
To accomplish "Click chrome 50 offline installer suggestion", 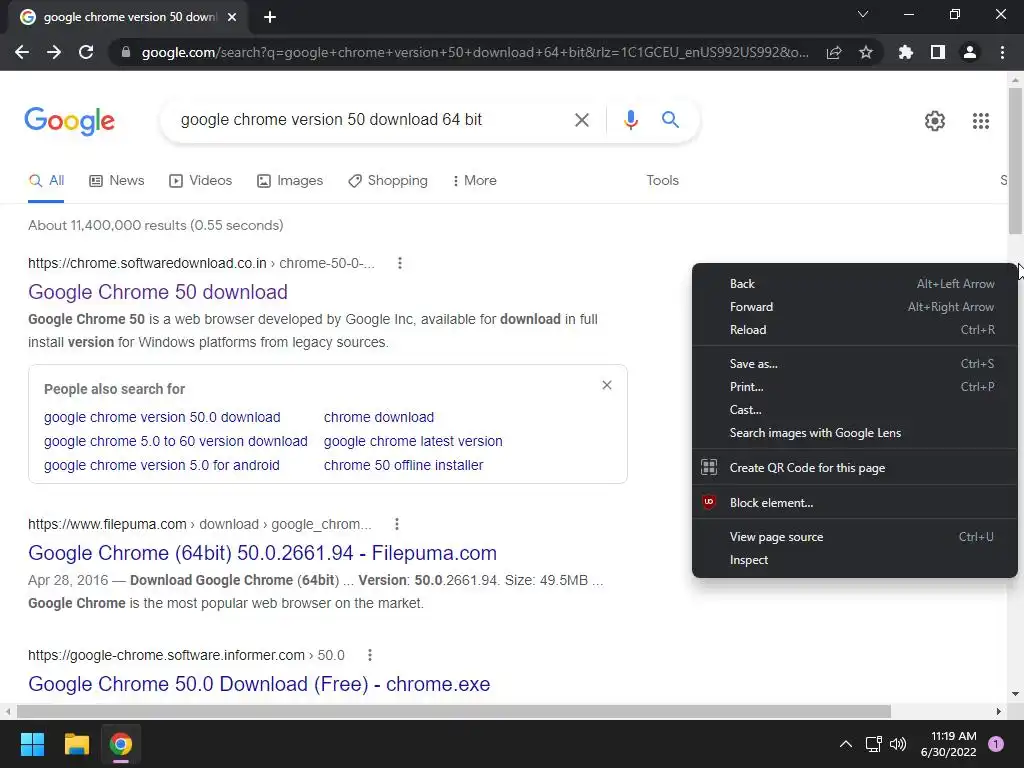I will point(404,466).
